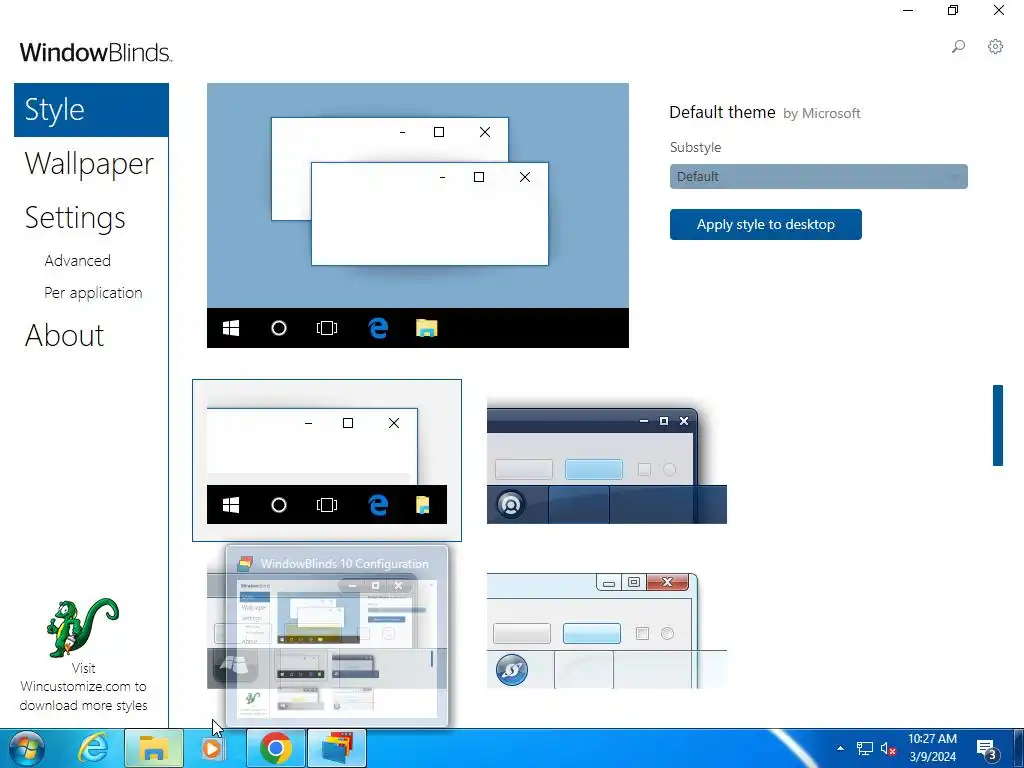The image size is (1024, 768).
Task: Visit Wincustomize.com to download more styles
Action: pos(83,686)
